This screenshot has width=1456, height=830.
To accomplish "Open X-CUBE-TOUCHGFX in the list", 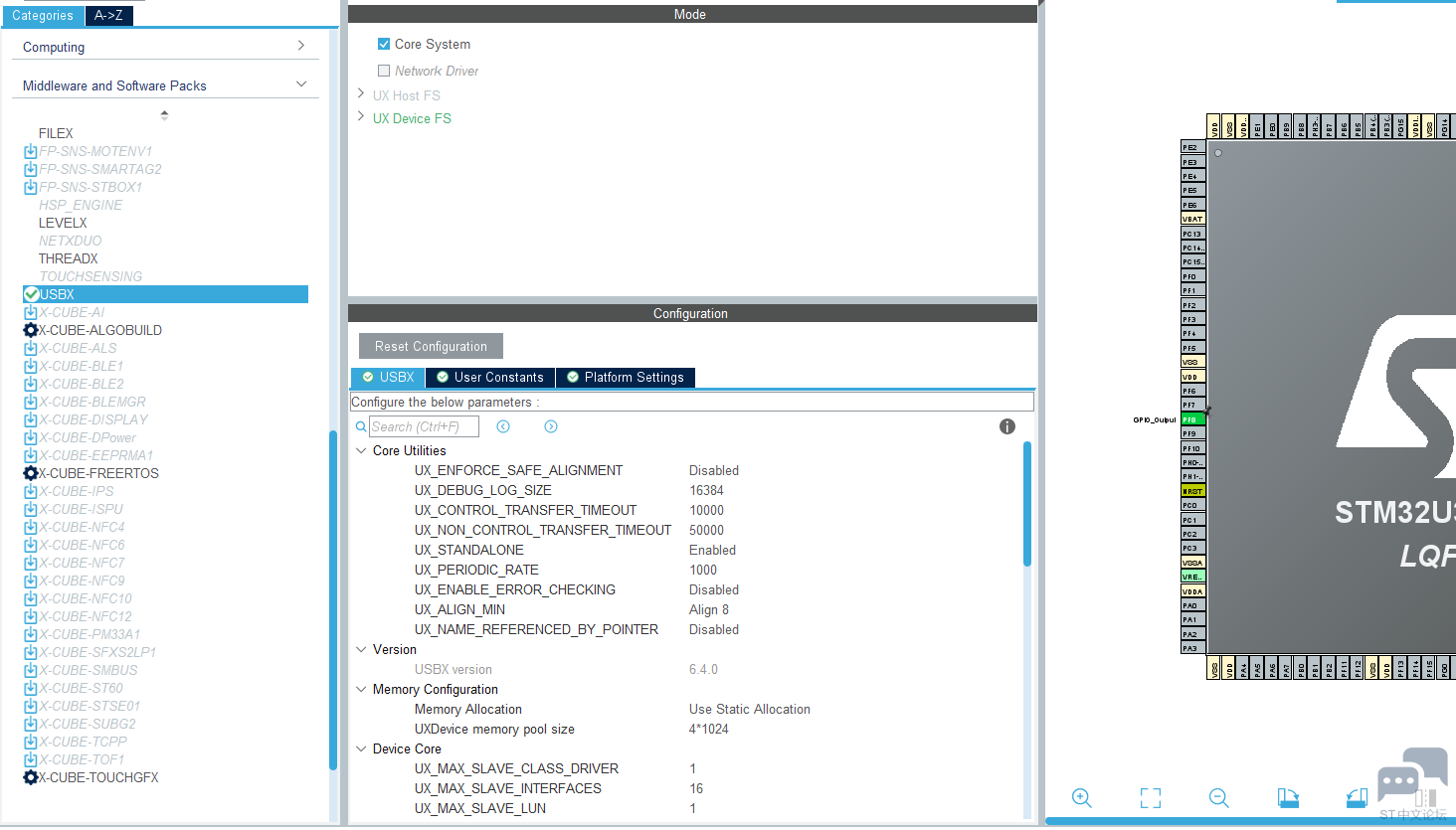I will coord(98,777).
